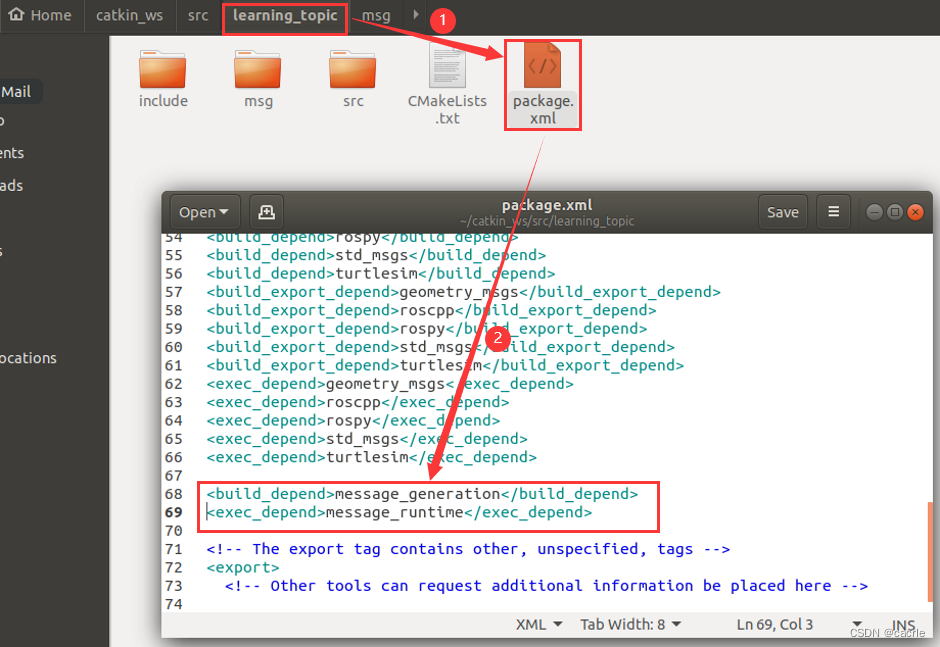Image resolution: width=940 pixels, height=647 pixels.
Task: Click the exec_depend geometry_msgs line
Action: [390, 384]
